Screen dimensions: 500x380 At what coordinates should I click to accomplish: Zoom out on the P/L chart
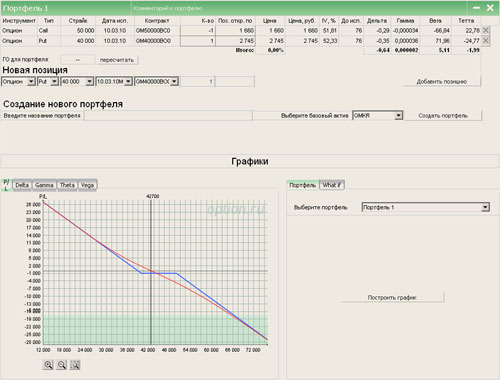pyautogui.click(x=62, y=365)
